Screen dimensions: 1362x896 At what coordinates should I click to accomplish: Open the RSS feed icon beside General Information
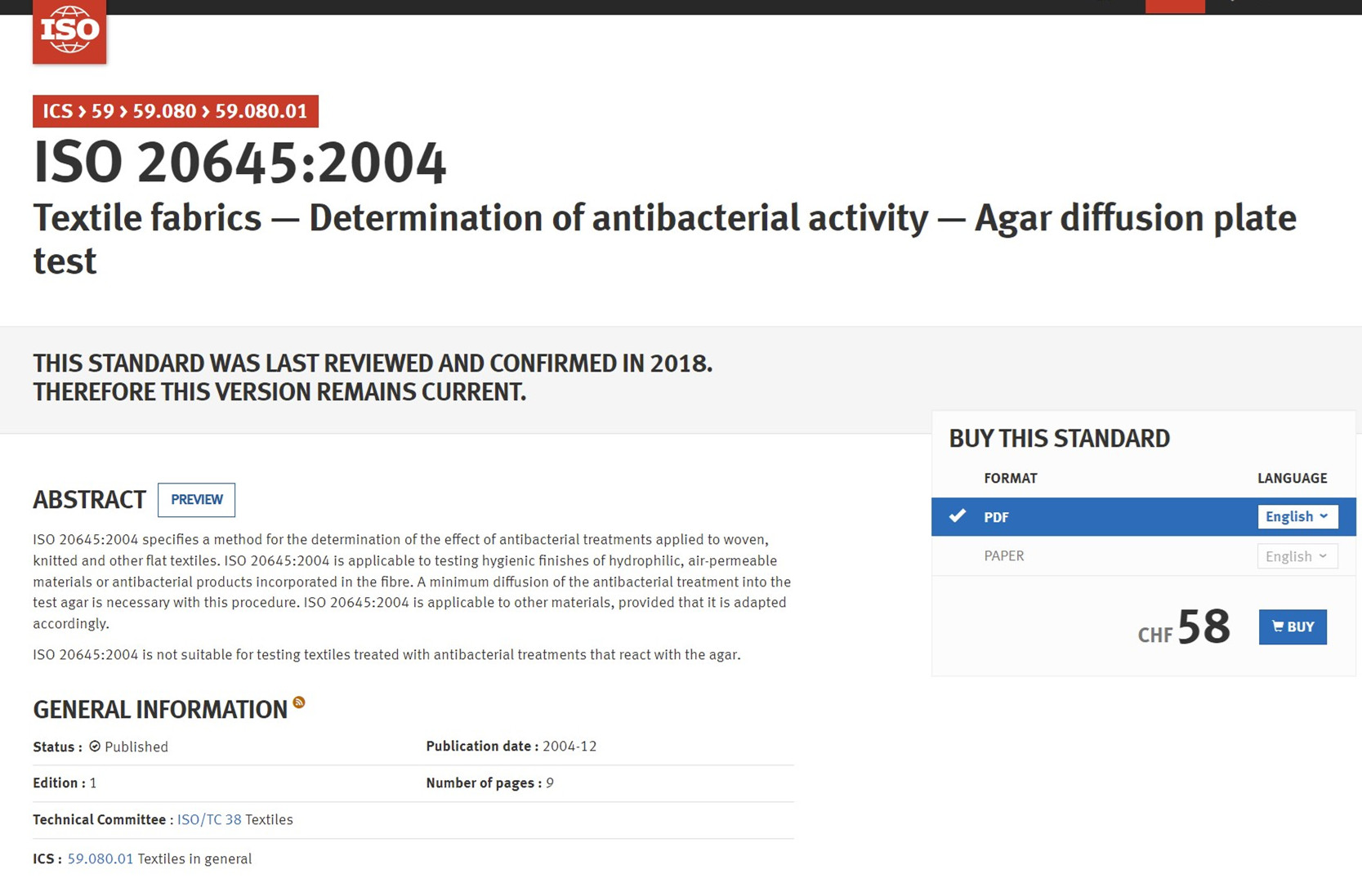(x=299, y=702)
